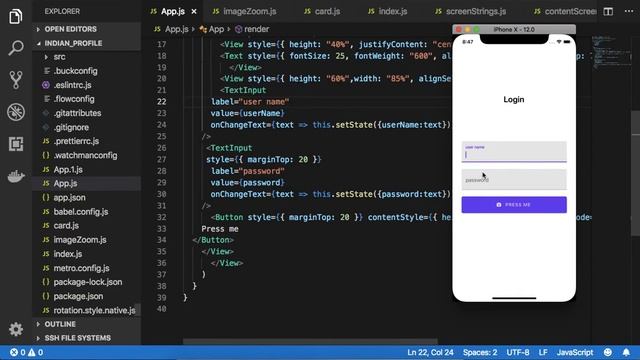Click the errors count in status bar
This screenshot has width=640, height=360.
18,352
